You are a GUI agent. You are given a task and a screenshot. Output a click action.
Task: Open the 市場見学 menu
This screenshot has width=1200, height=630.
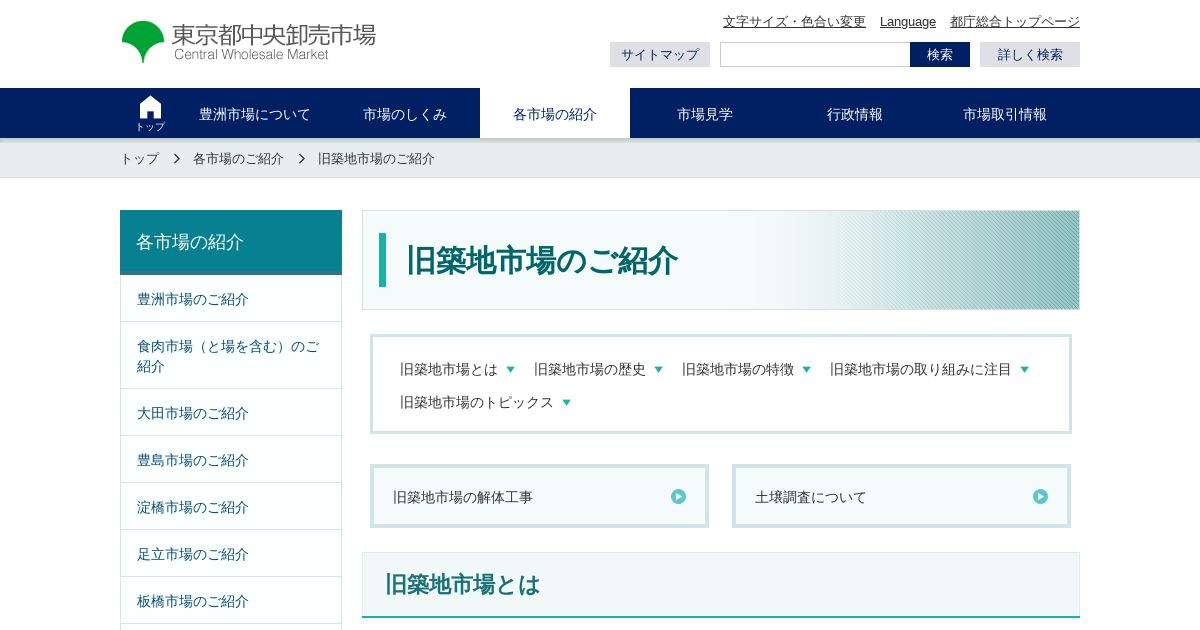tap(705, 114)
